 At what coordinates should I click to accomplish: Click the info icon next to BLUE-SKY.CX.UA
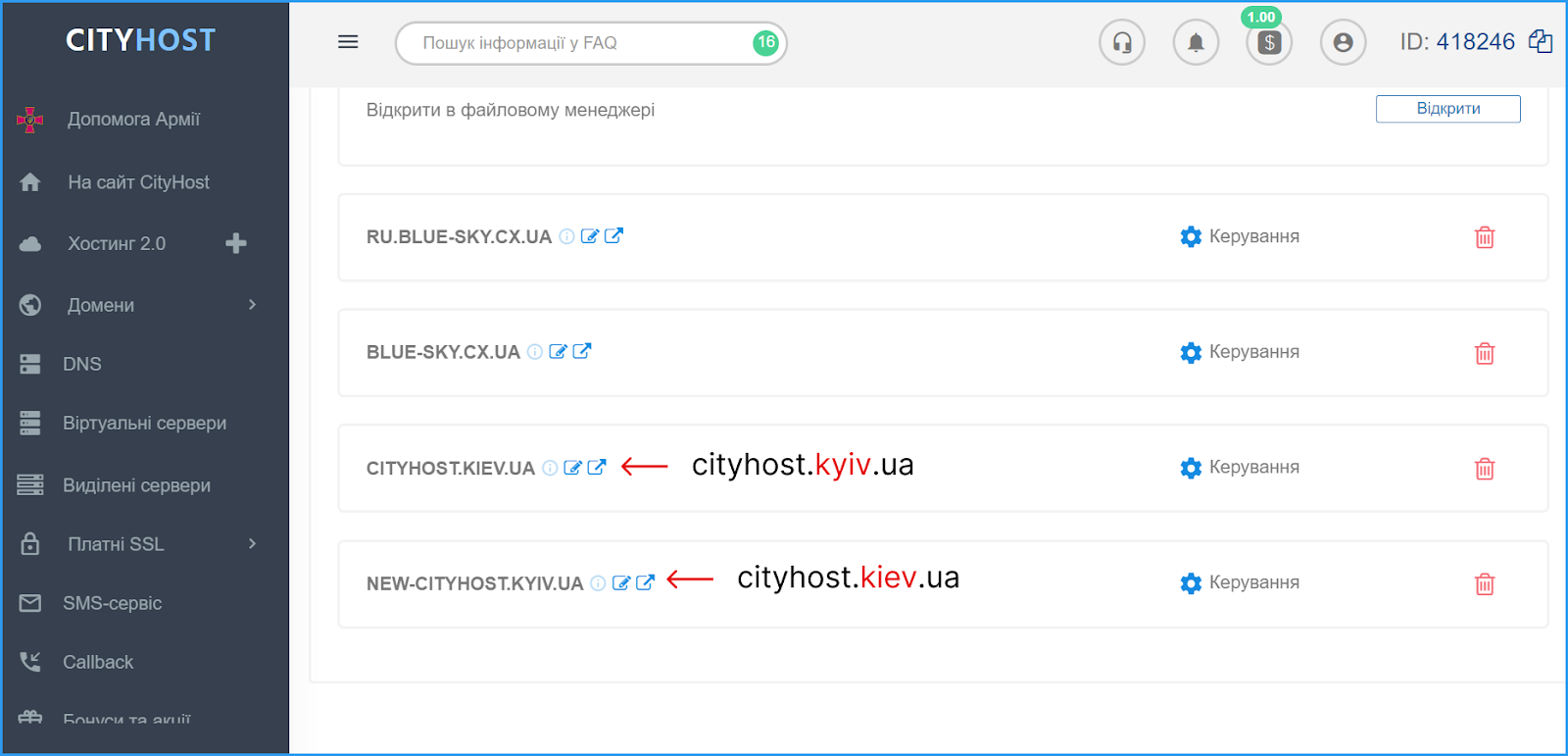click(x=534, y=352)
